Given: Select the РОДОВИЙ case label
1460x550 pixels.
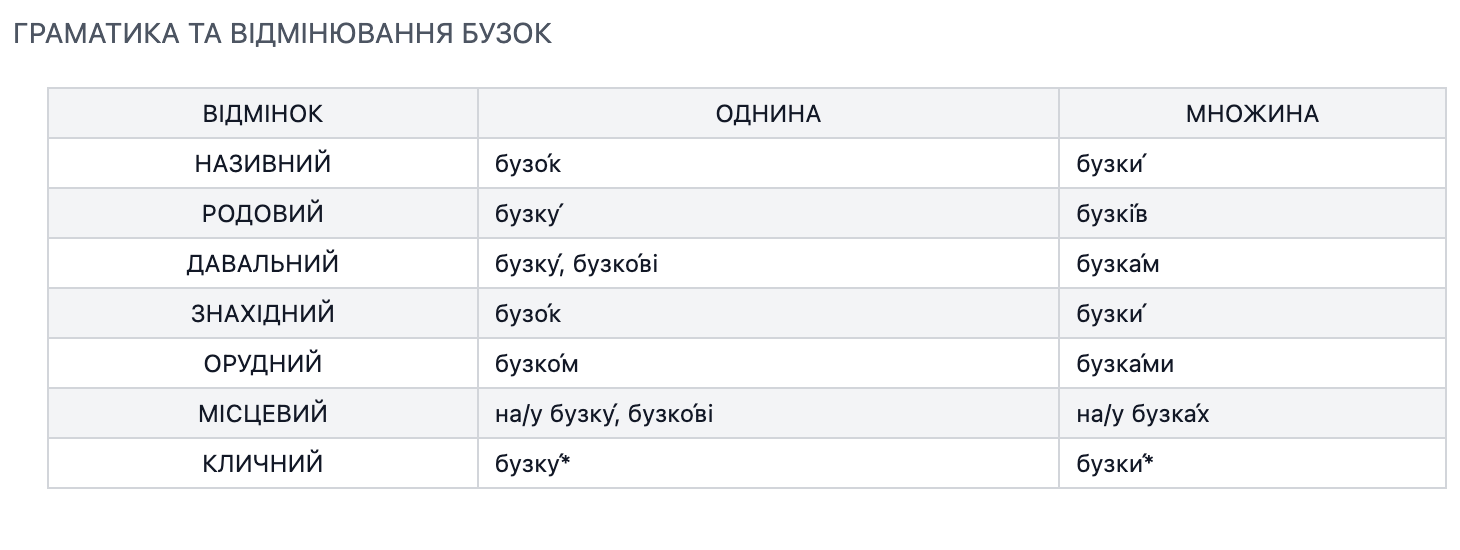Looking at the screenshot, I should click(x=262, y=214).
